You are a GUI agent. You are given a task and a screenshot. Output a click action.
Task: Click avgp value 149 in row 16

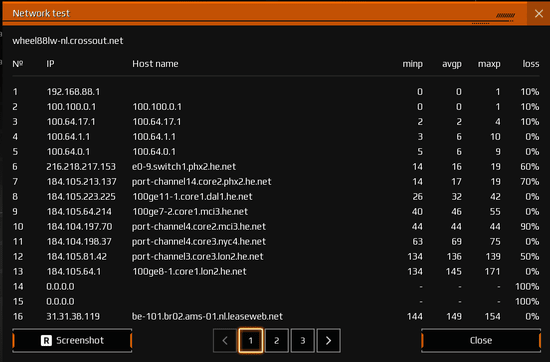[454, 317]
